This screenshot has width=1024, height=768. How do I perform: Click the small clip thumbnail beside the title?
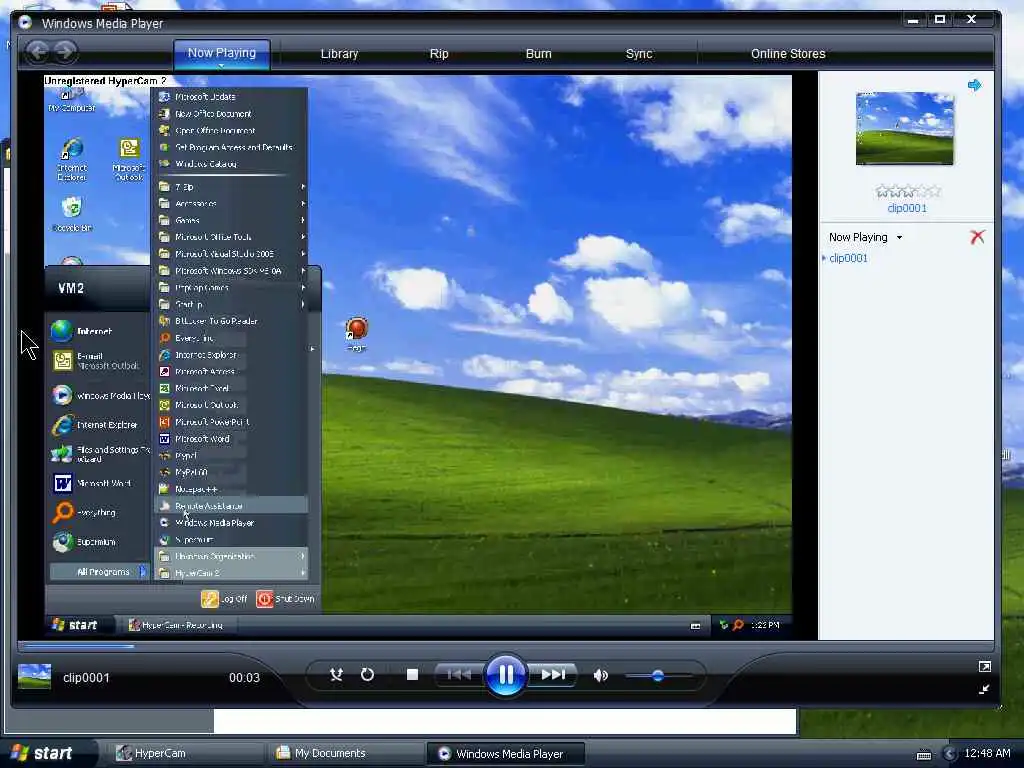pos(35,677)
